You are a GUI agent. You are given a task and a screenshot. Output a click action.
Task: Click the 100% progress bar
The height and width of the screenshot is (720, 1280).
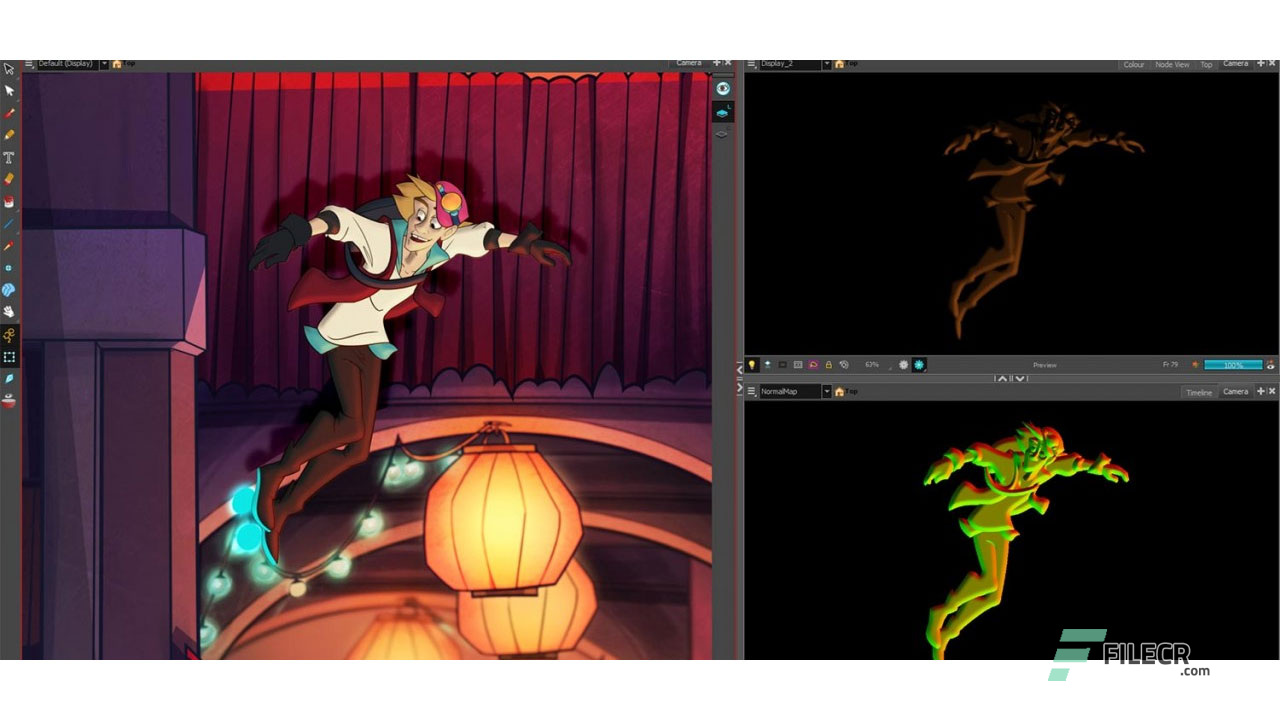[1233, 365]
